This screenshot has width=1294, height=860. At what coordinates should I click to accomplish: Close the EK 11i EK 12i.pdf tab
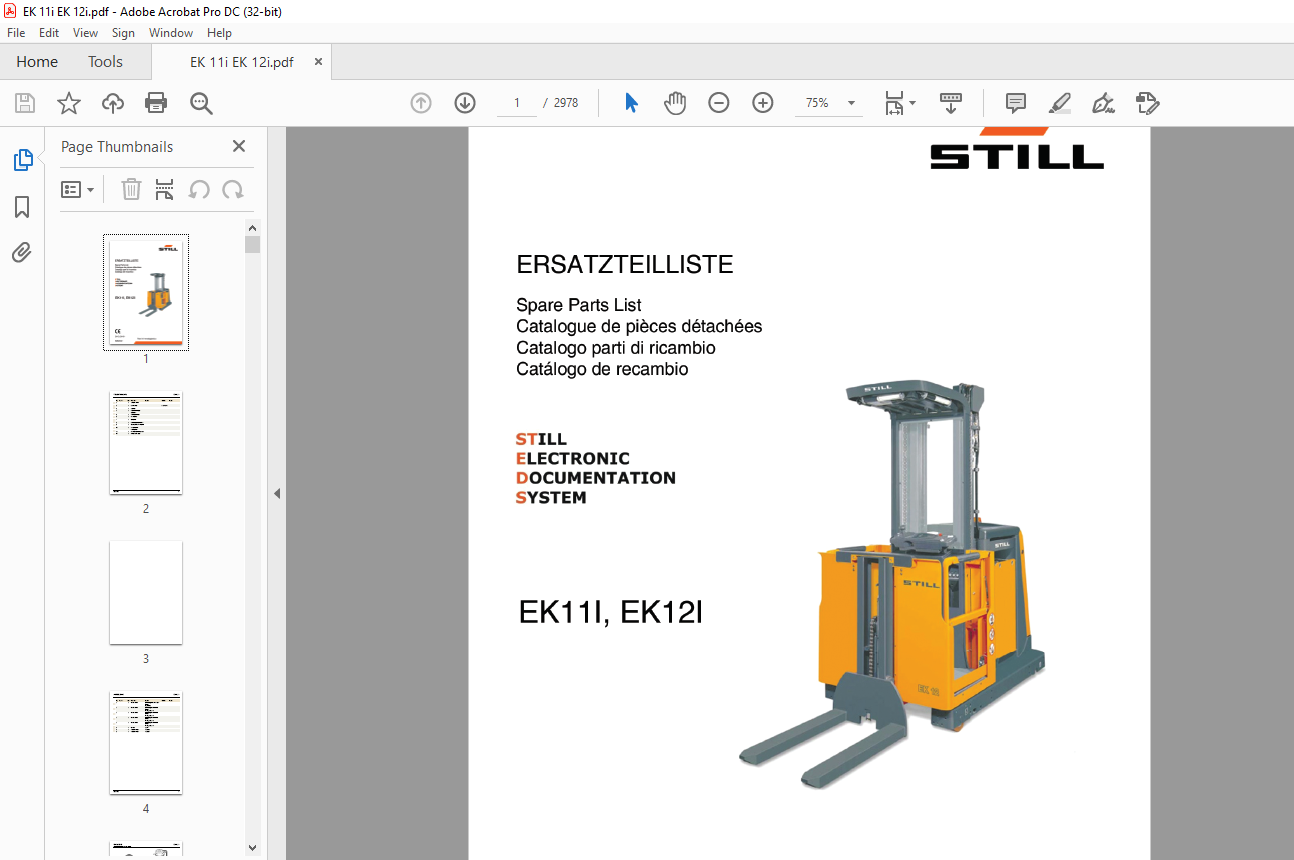click(x=318, y=62)
